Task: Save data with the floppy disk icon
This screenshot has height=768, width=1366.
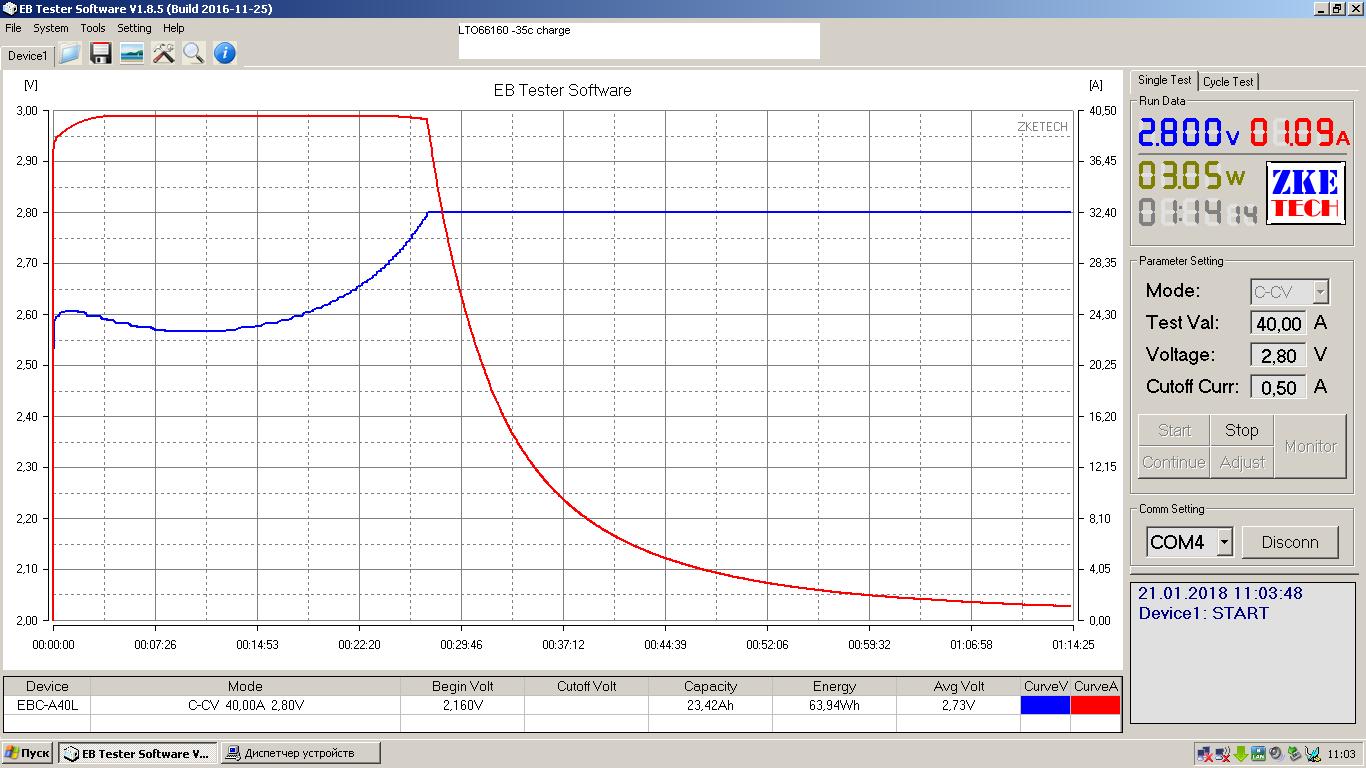Action: [101, 53]
